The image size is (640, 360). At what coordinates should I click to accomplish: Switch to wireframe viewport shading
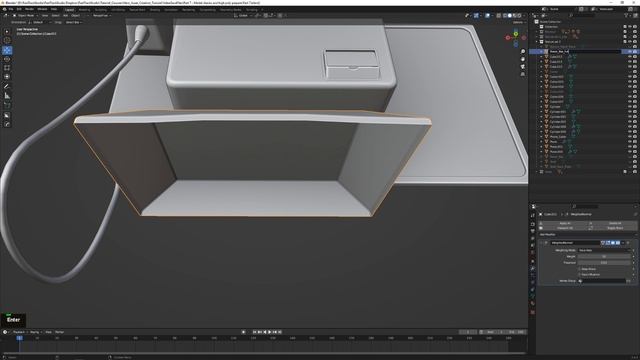pos(504,16)
